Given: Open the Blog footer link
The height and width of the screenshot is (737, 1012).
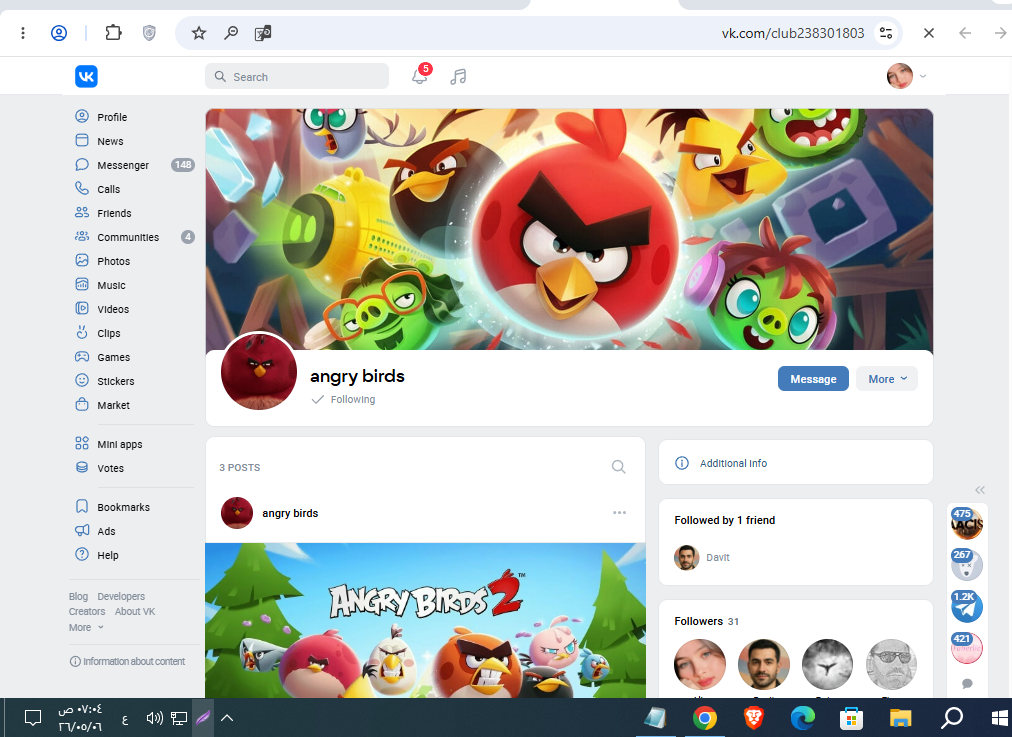Looking at the screenshot, I should [x=78, y=596].
